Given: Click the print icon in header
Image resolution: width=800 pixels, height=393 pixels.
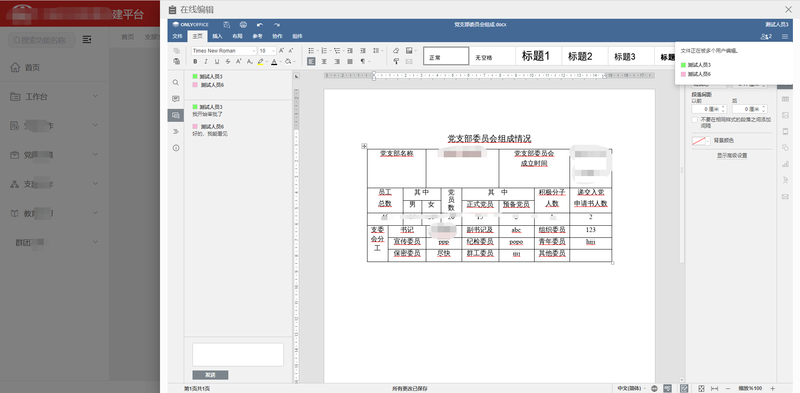Looking at the screenshot, I should 243,24.
